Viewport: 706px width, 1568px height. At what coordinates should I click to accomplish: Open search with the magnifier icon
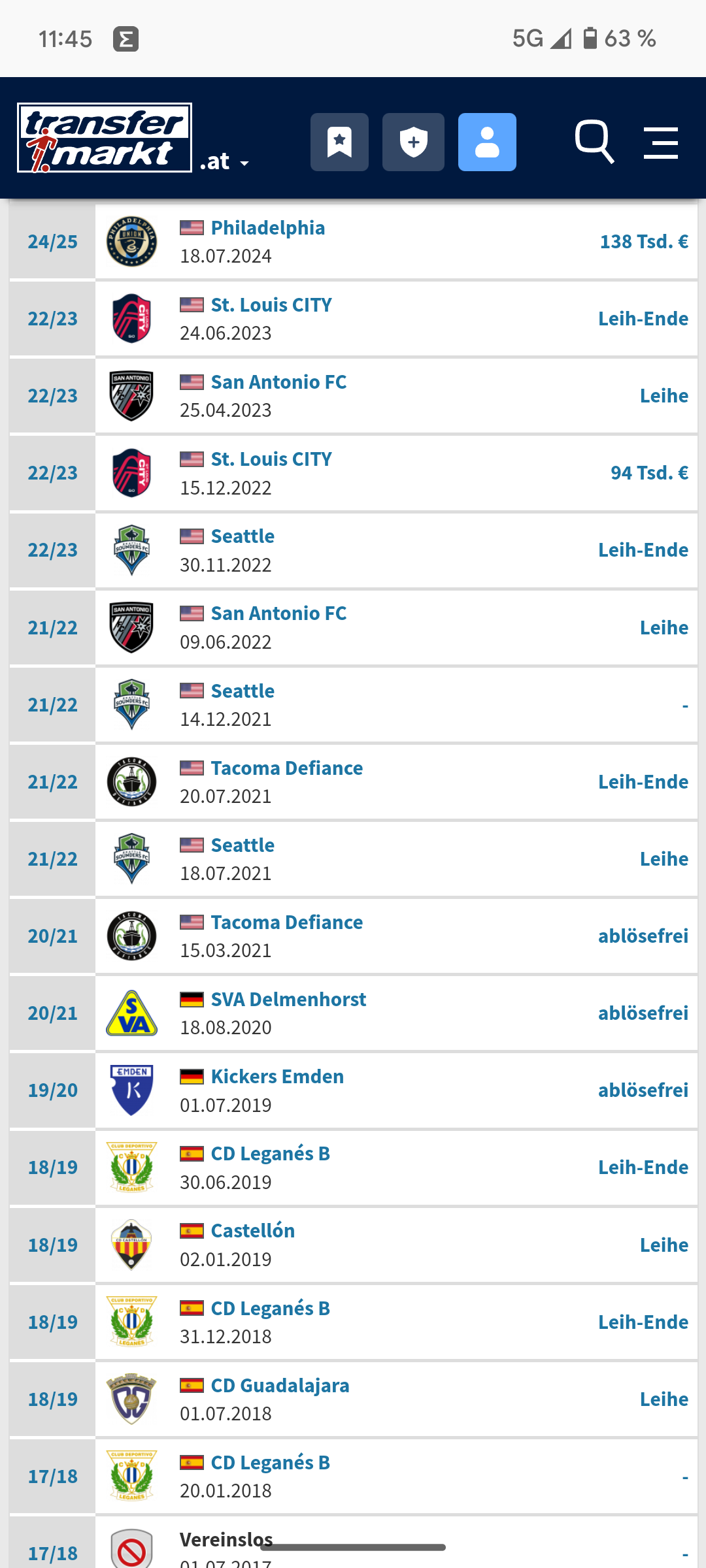pyautogui.click(x=594, y=142)
